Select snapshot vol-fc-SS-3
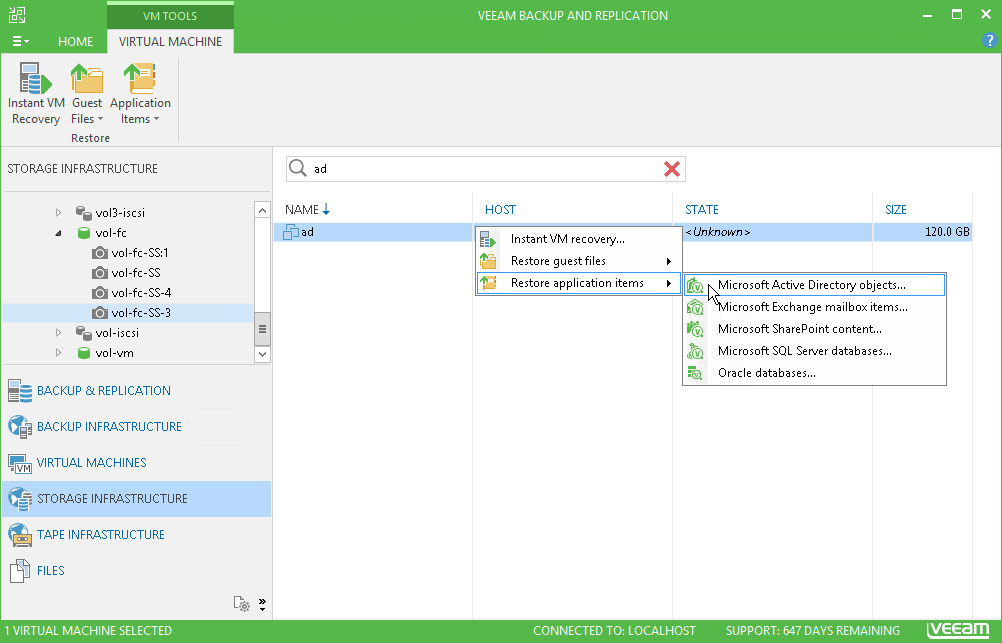1002x643 pixels. [x=141, y=313]
